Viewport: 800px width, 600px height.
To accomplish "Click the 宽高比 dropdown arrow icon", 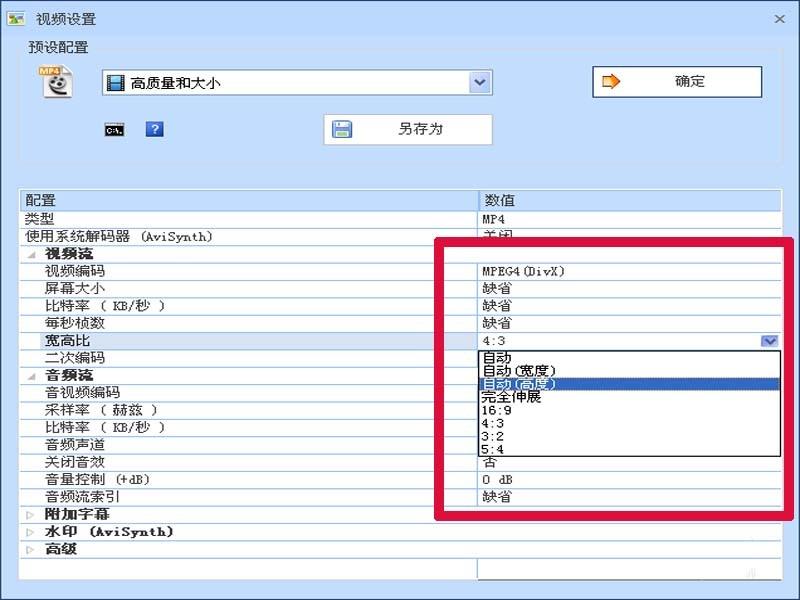I will pyautogui.click(x=768, y=340).
